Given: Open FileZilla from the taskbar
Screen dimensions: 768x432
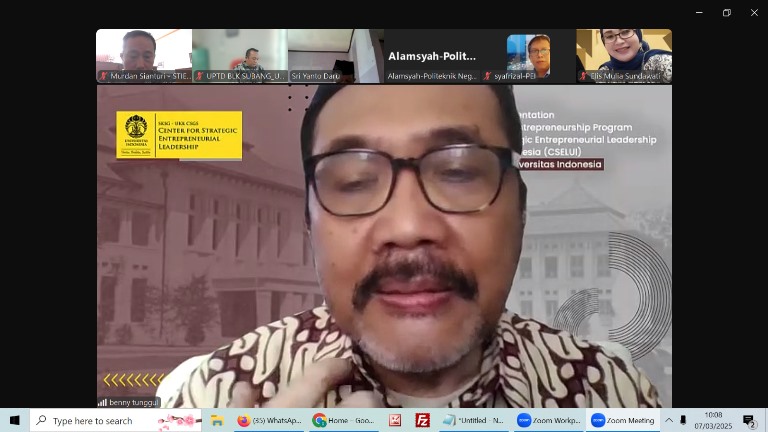Looking at the screenshot, I should pyautogui.click(x=423, y=420).
